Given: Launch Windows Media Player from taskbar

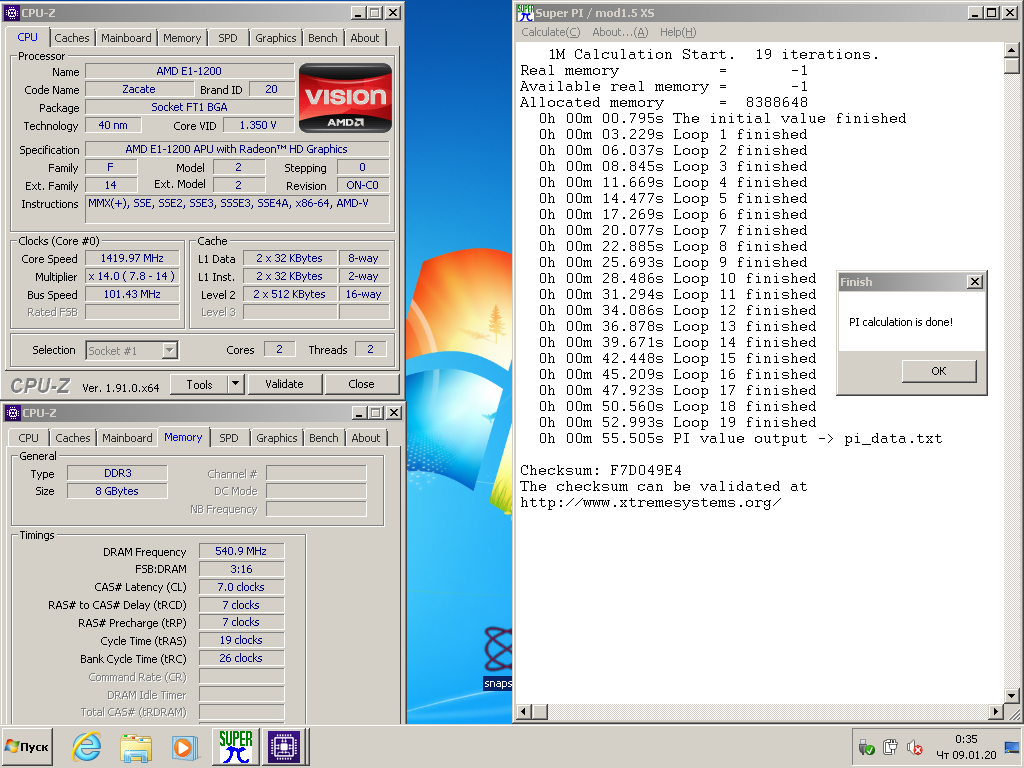Looking at the screenshot, I should coord(185,747).
